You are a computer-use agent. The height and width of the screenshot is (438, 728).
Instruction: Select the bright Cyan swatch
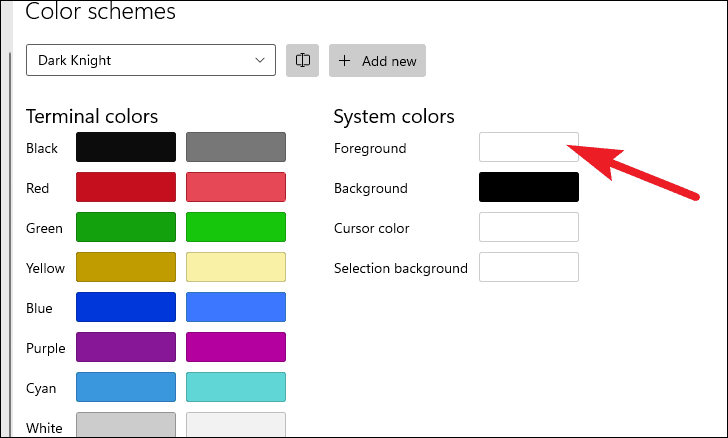coord(236,387)
